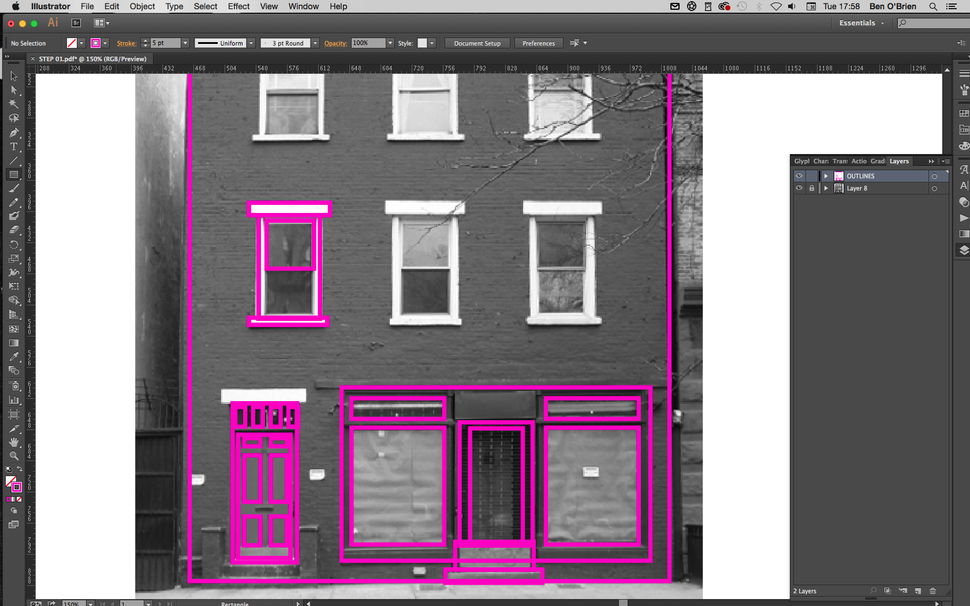Viewport: 970px width, 606px height.
Task: Select the Selection tool
Action: 14,76
